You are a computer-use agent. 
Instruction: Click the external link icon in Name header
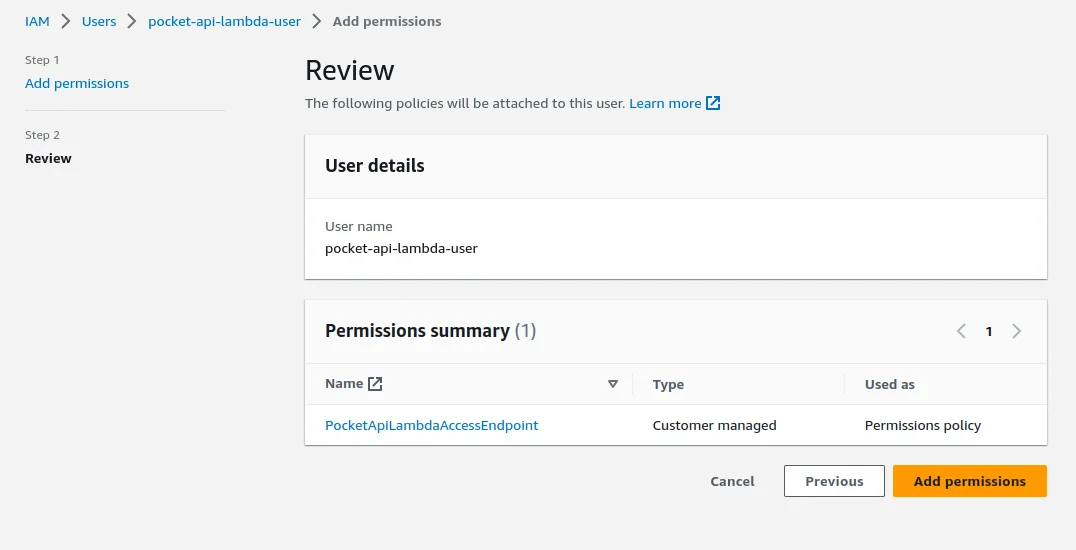click(375, 384)
